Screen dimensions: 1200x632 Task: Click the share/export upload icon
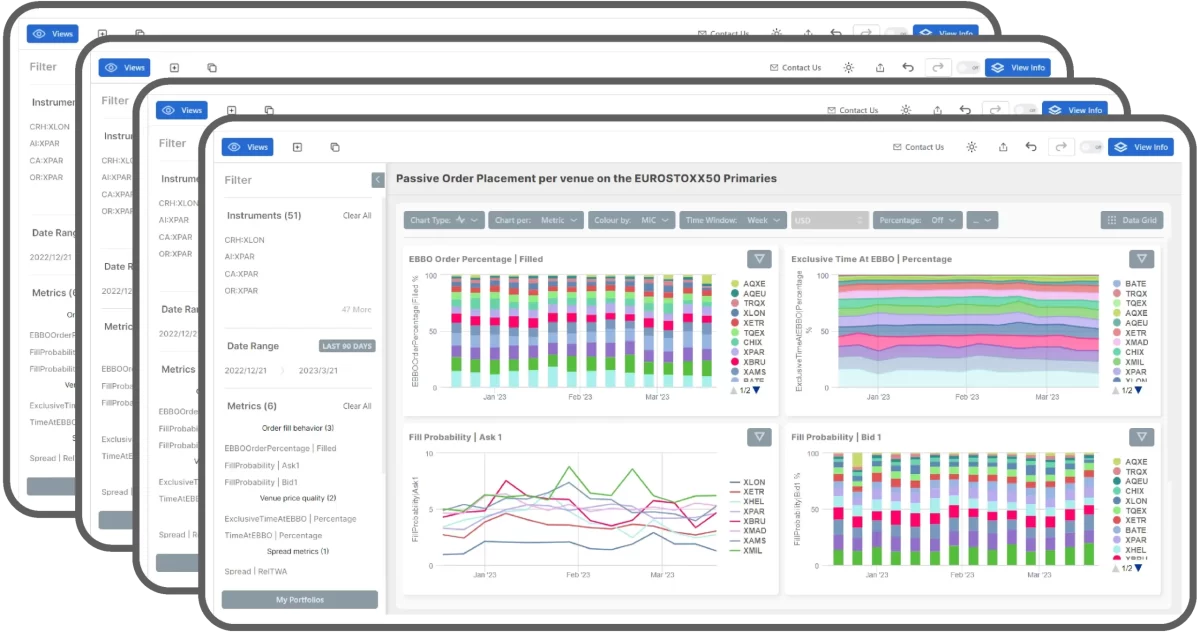1003,147
